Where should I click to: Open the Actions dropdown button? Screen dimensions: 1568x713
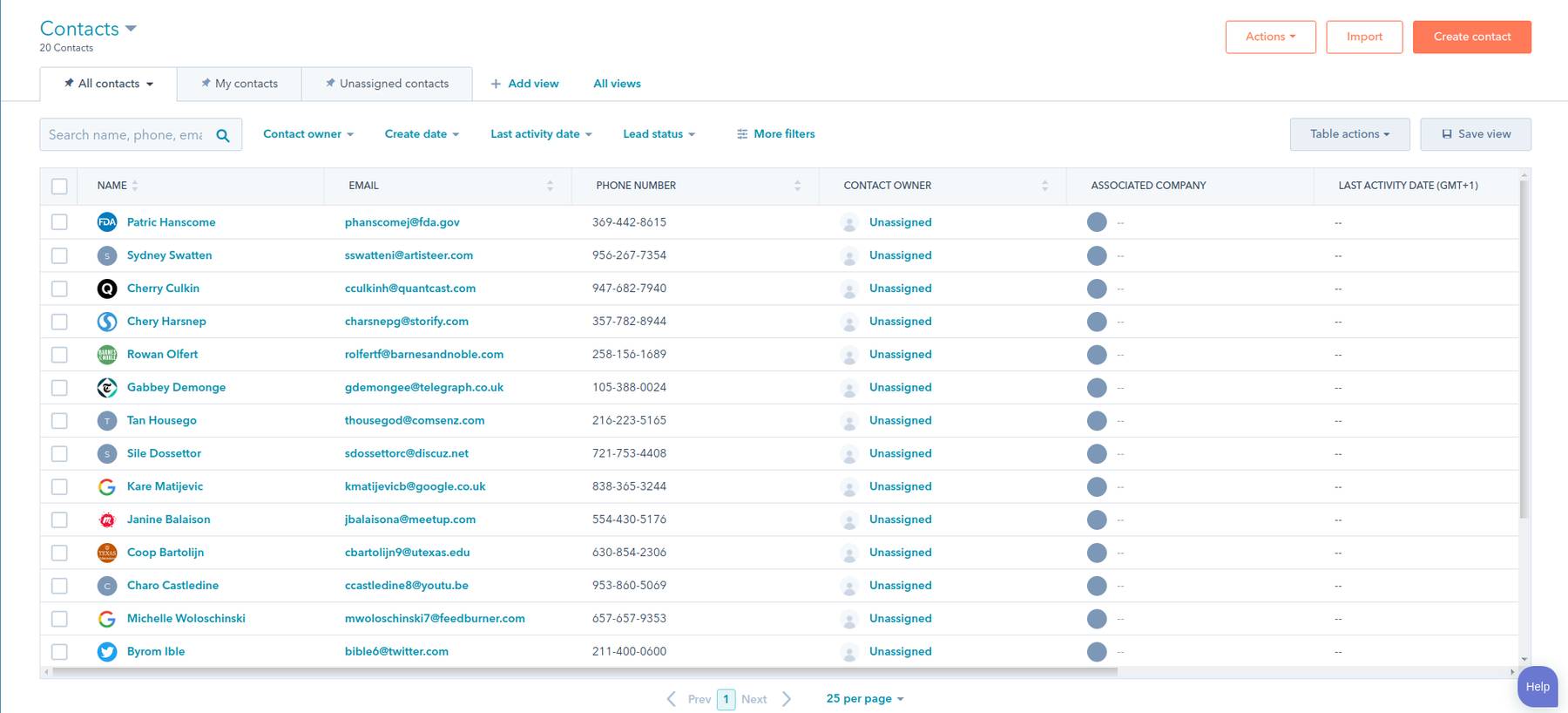1270,37
